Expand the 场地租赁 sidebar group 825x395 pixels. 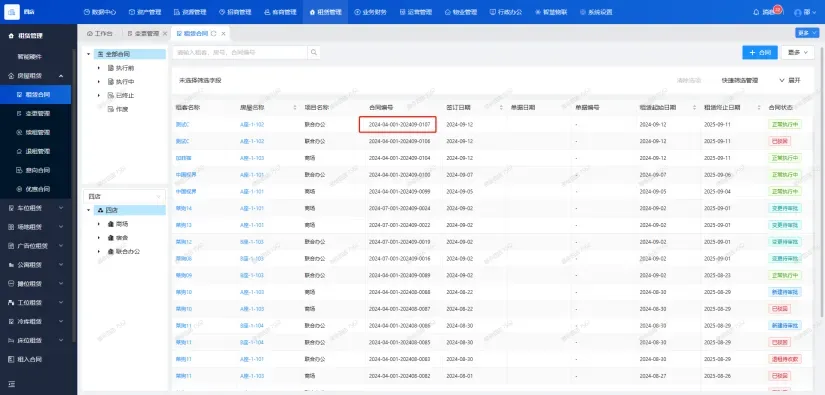(x=35, y=227)
